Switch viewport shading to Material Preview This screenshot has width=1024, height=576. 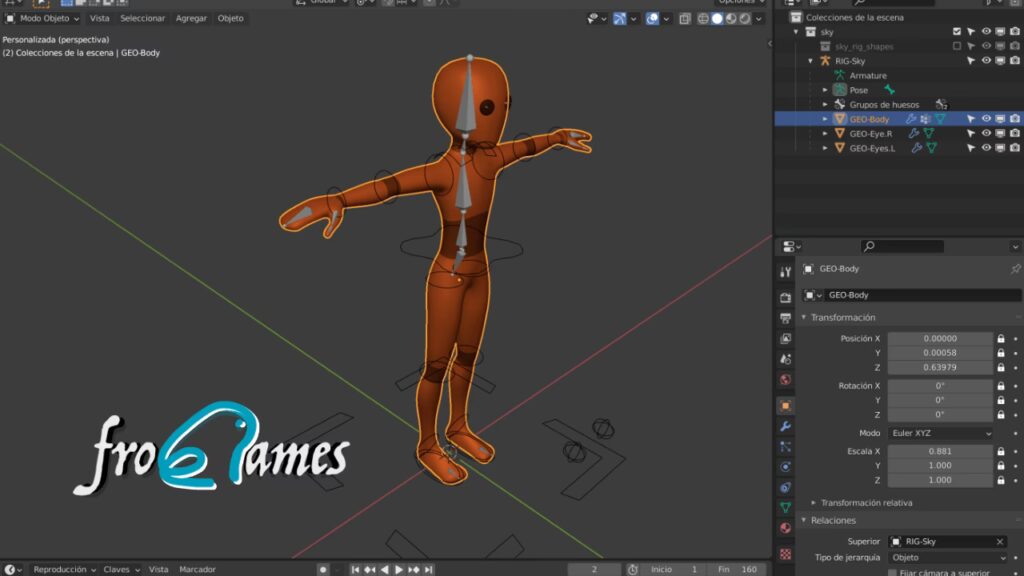tap(730, 18)
